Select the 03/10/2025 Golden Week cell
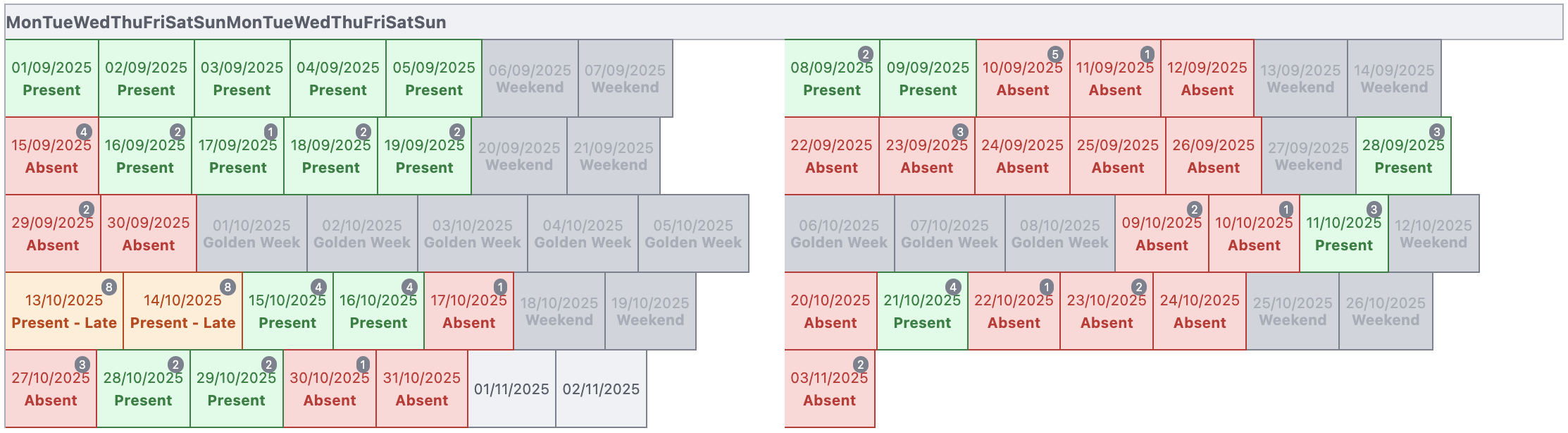Image resolution: width=1568 pixels, height=433 pixels. [472, 234]
